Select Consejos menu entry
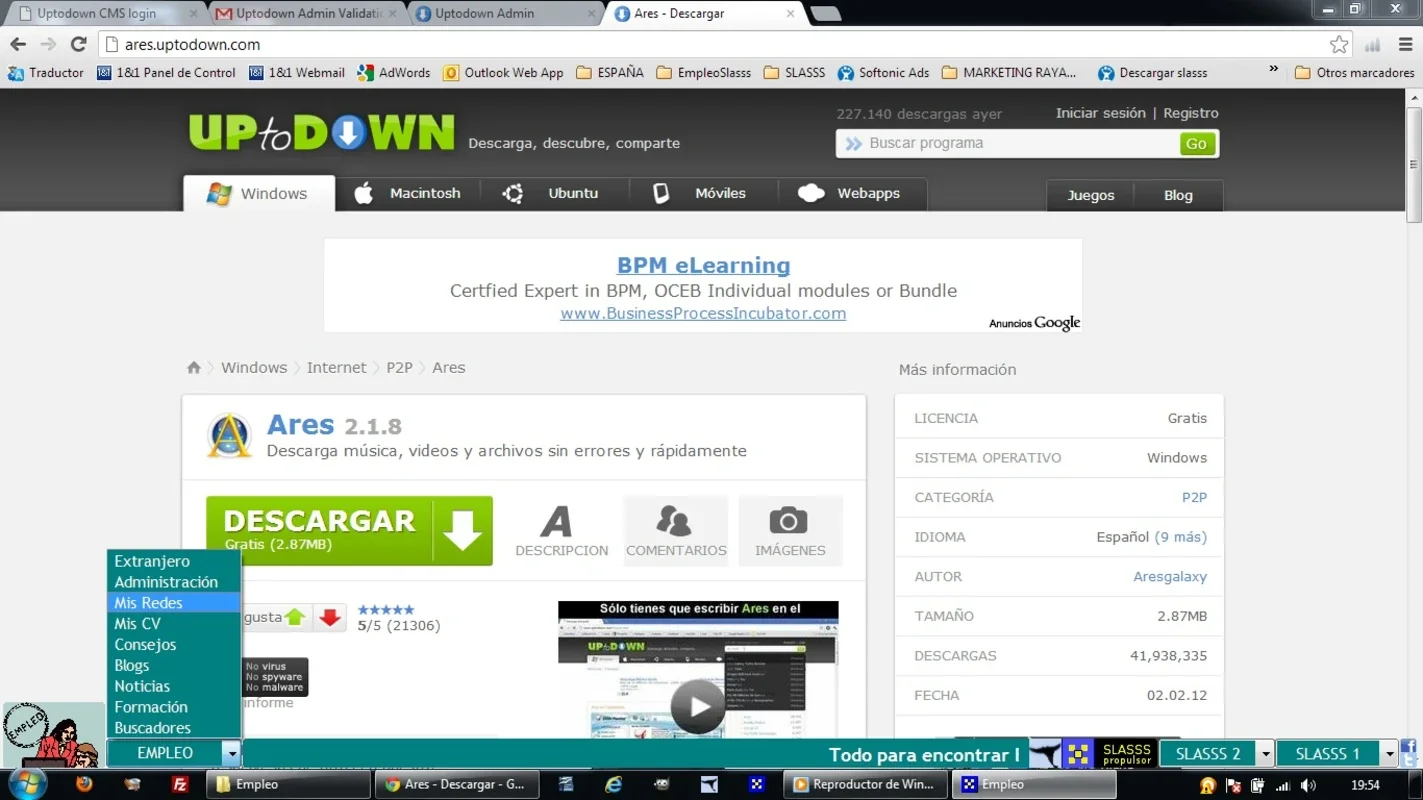Image resolution: width=1423 pixels, height=800 pixels. point(174,644)
